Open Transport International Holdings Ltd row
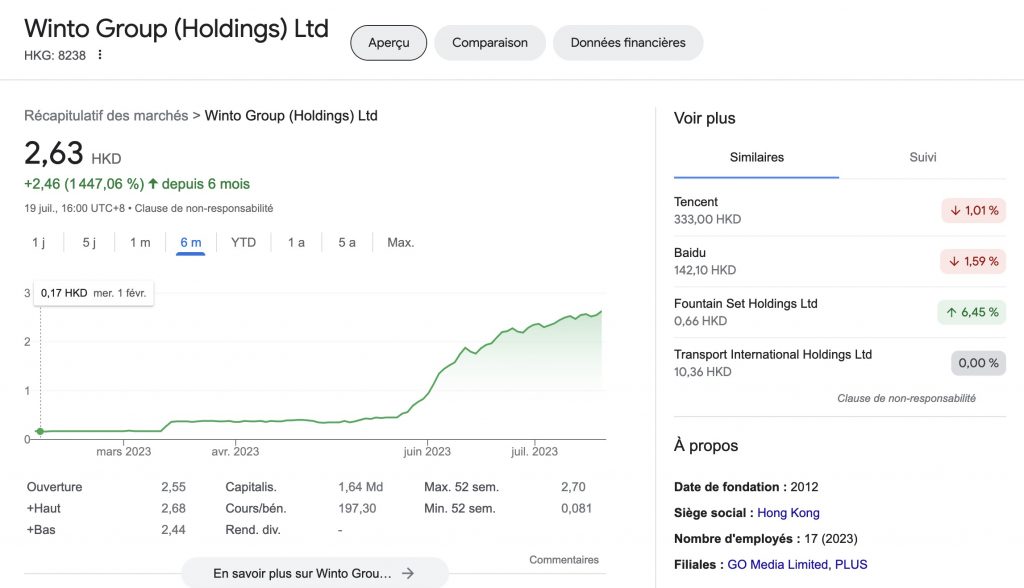The height and width of the screenshot is (588, 1024). point(840,363)
